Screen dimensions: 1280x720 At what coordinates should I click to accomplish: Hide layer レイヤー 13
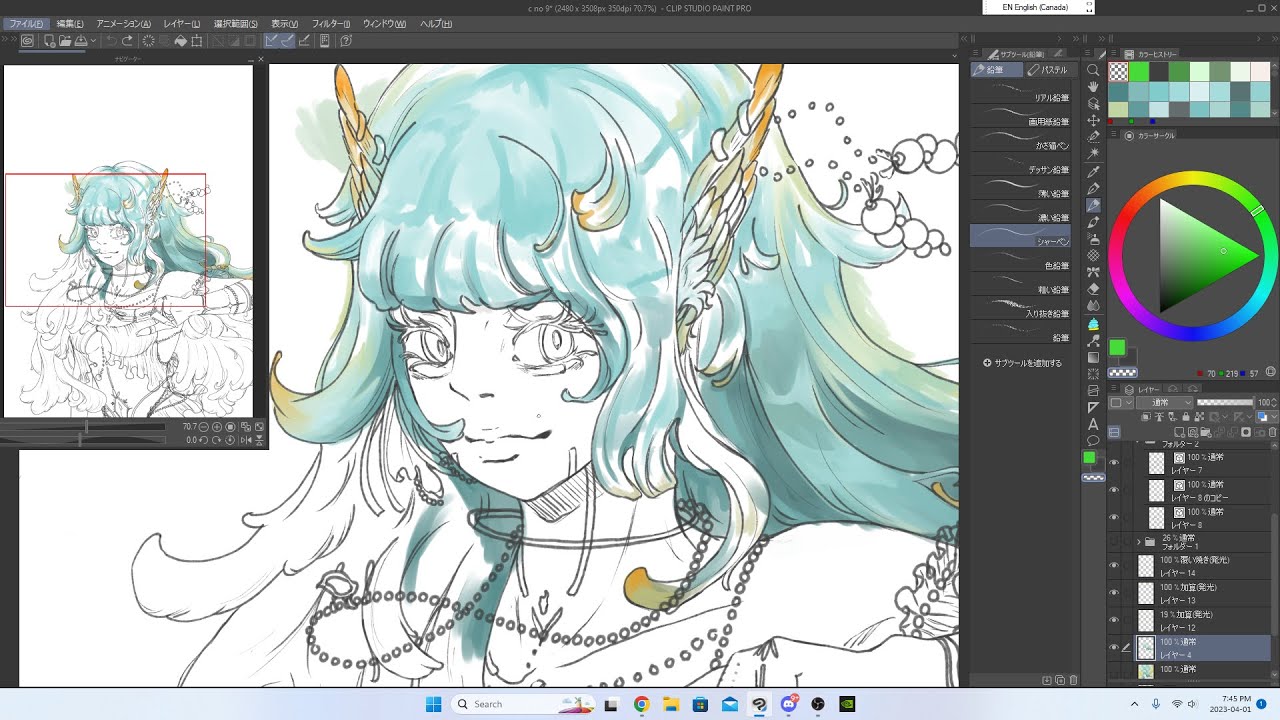tap(1114, 593)
